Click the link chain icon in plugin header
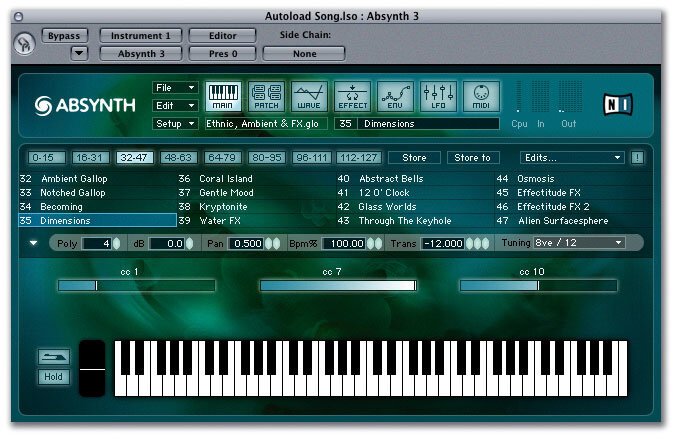 (24, 44)
